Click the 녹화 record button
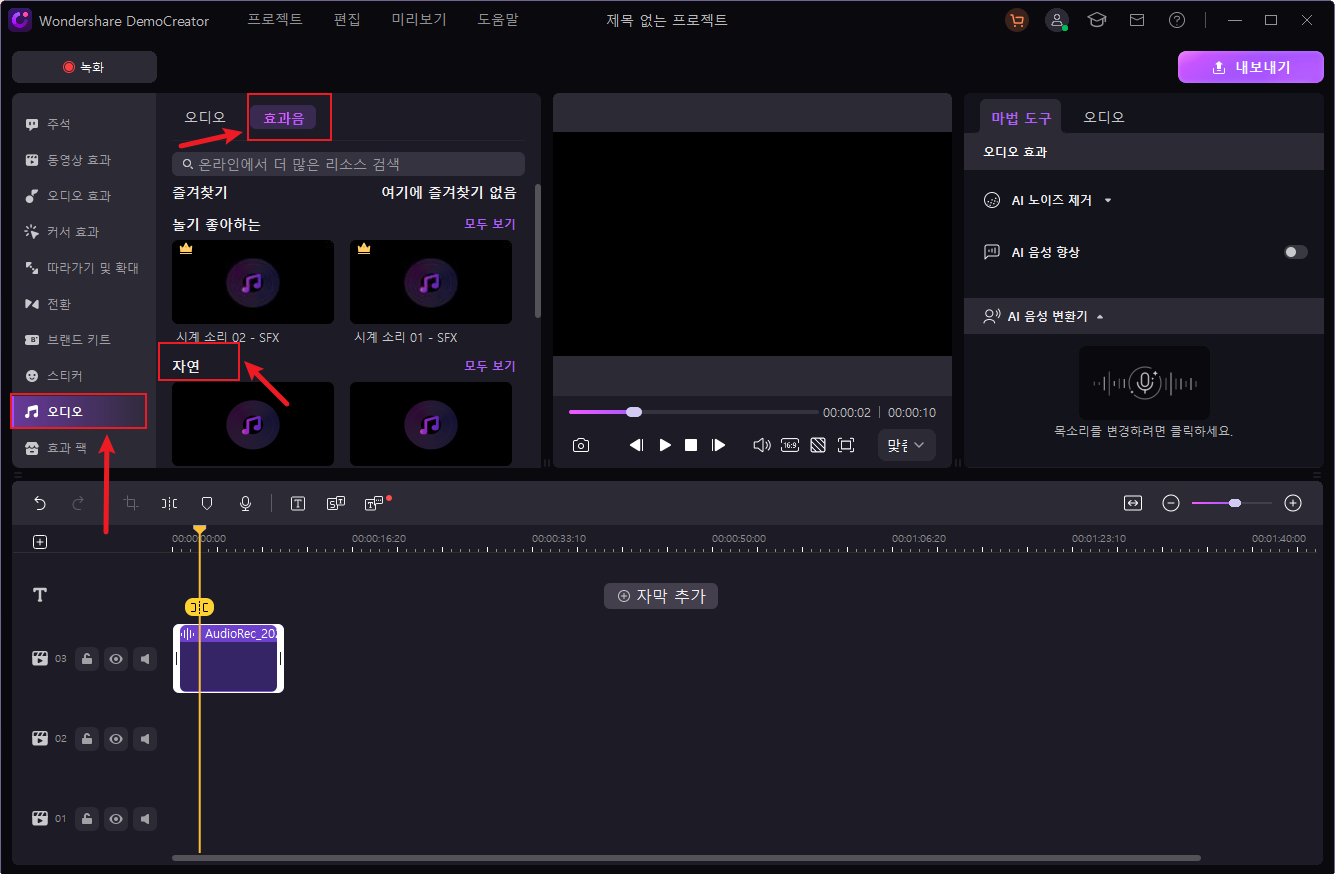Viewport: 1335px width, 874px height. 84,67
